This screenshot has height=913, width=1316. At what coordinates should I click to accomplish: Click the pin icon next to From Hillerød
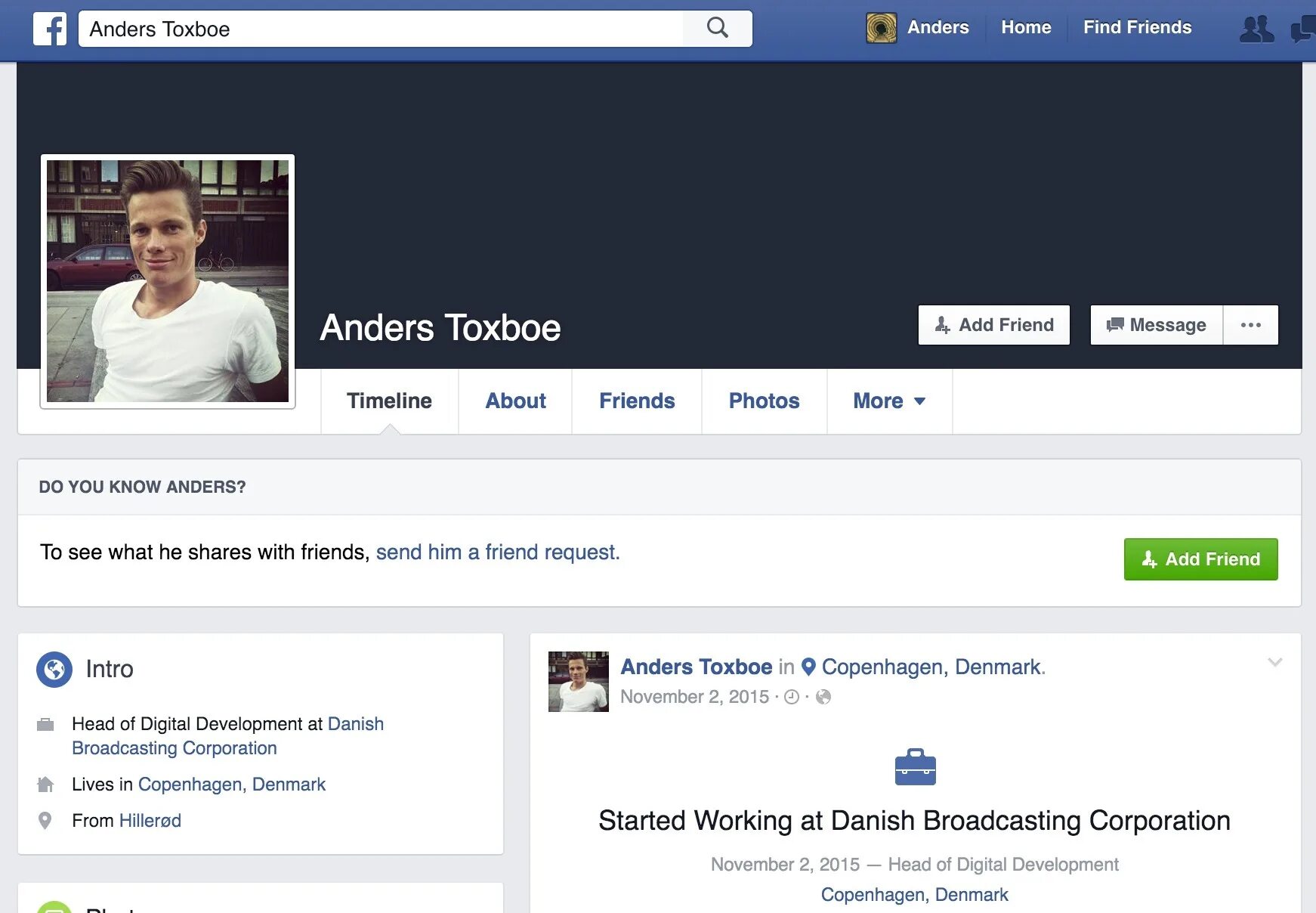(45, 821)
